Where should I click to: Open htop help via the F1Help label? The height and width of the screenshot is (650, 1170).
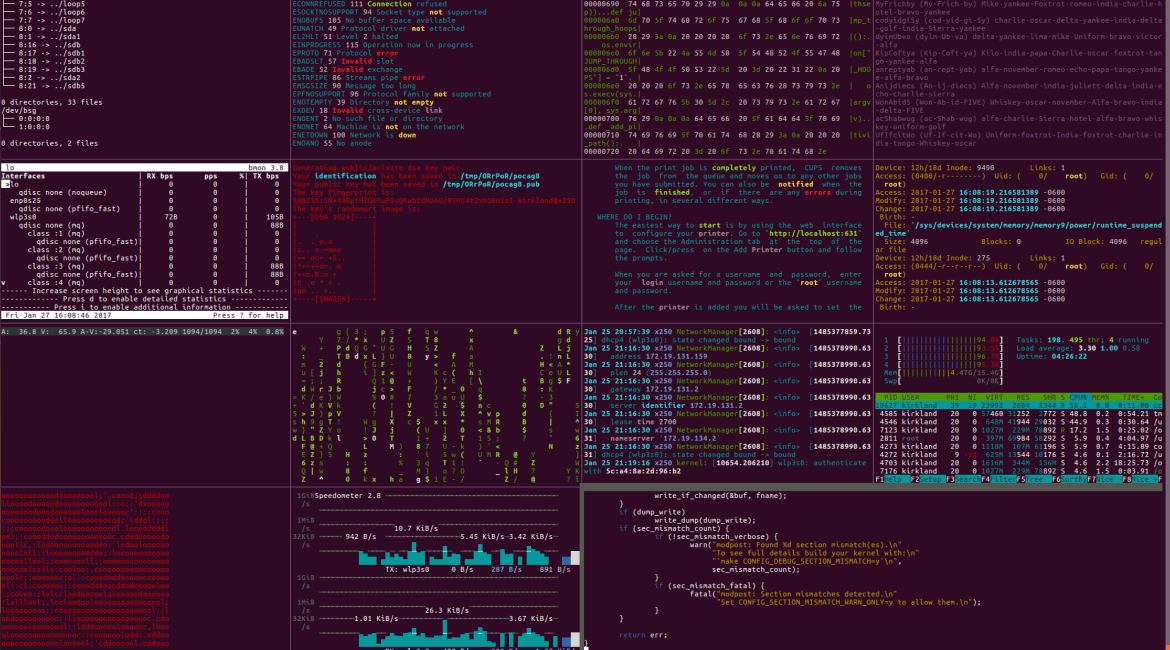890,480
